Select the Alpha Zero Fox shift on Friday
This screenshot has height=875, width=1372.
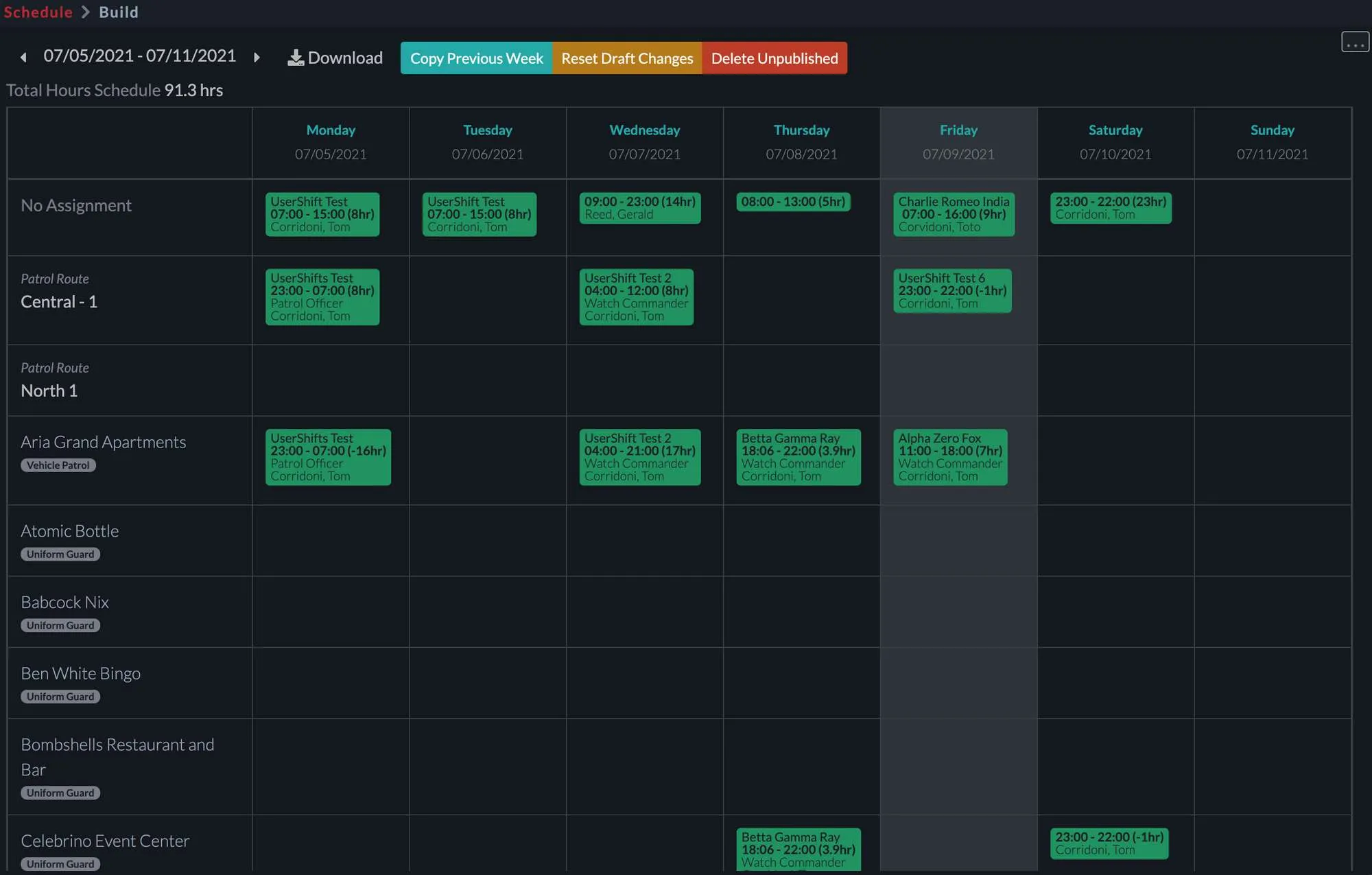[x=950, y=456]
